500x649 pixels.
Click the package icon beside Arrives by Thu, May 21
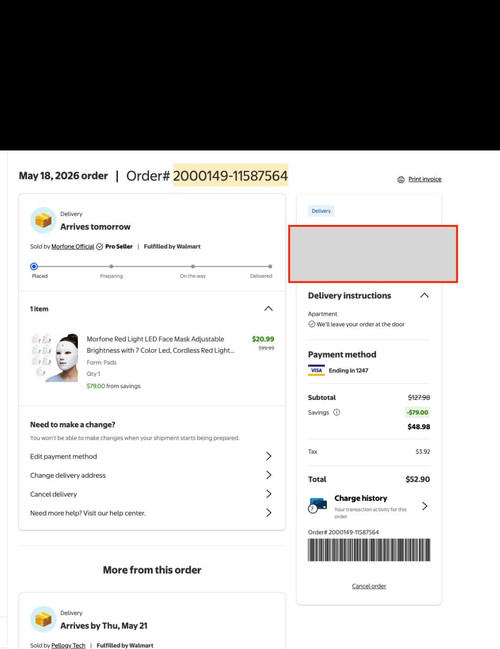tap(43, 619)
